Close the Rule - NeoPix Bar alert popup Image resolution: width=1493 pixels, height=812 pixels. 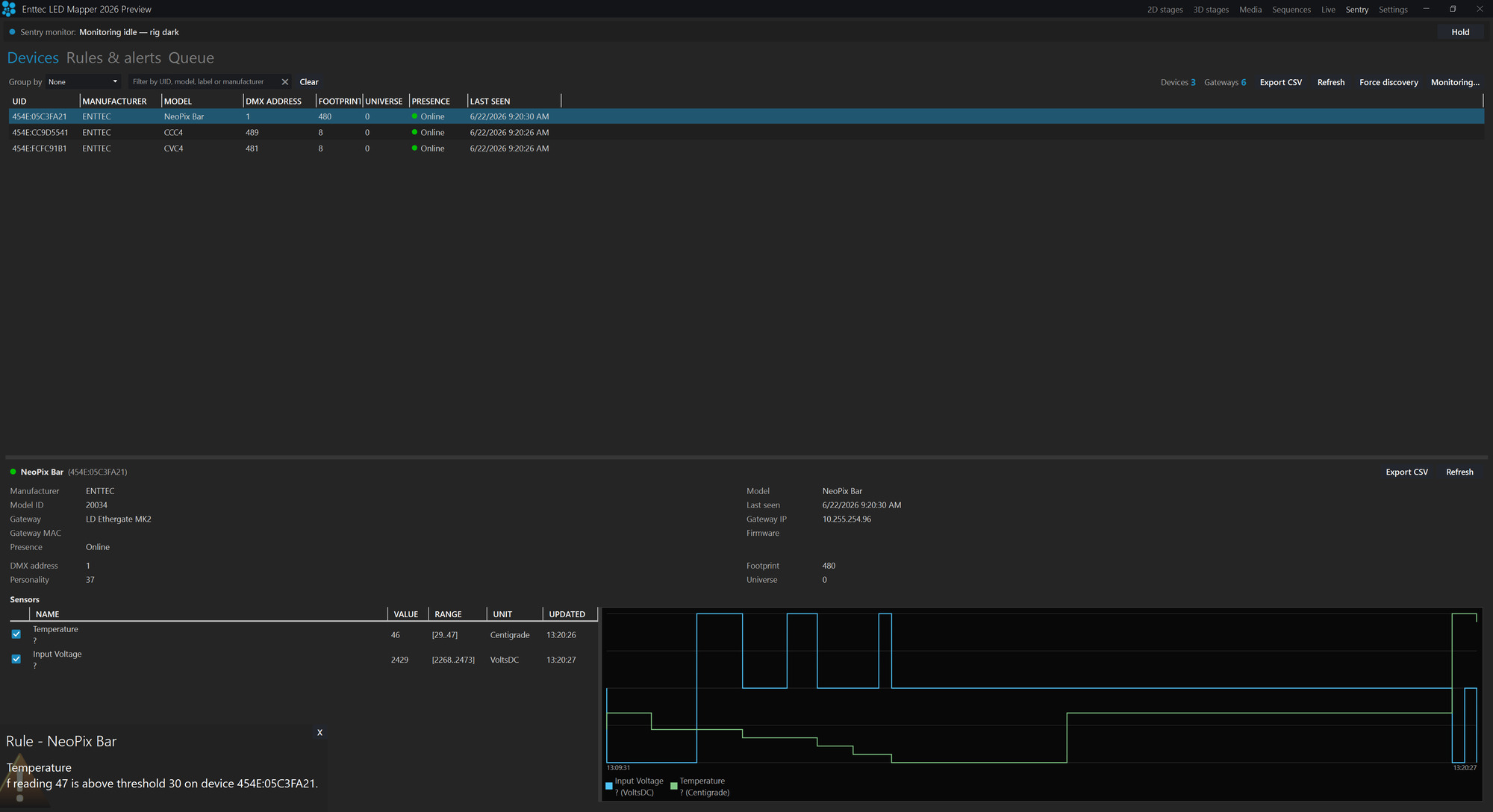click(x=320, y=732)
